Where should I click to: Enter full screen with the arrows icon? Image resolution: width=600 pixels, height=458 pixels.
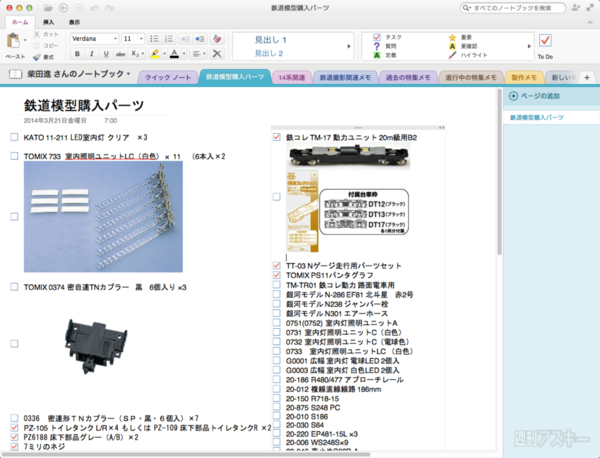click(590, 8)
